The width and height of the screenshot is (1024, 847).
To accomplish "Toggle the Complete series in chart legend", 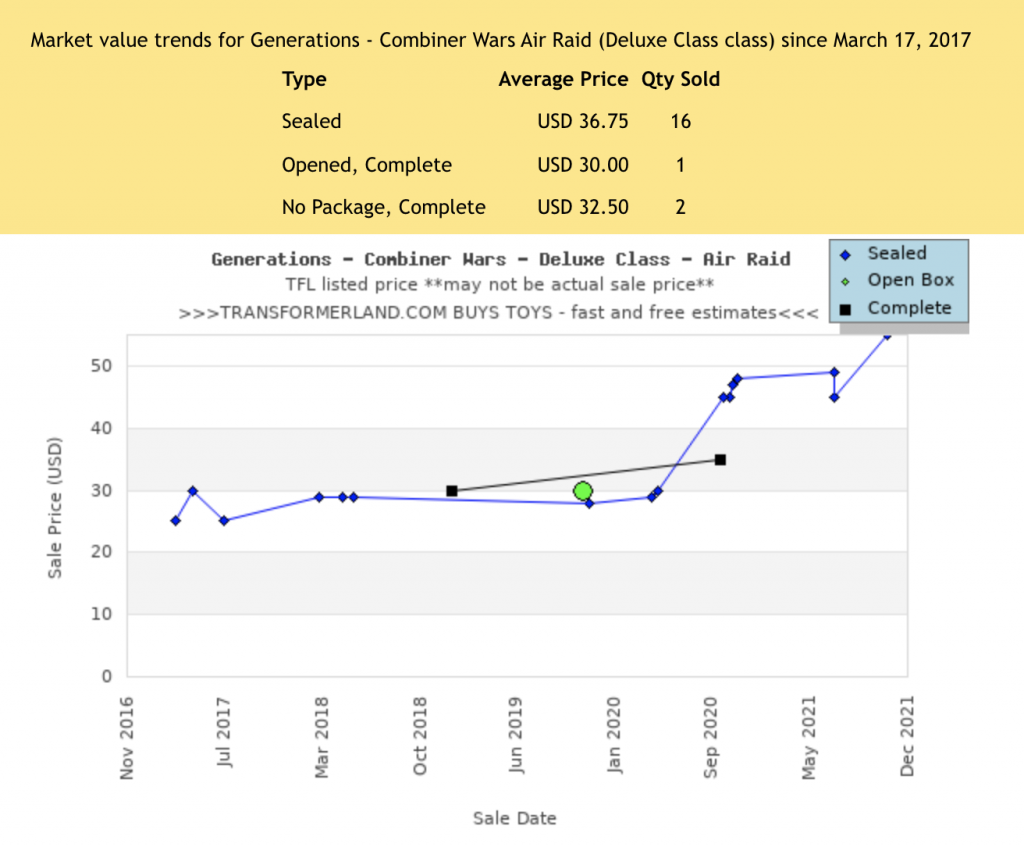I will (x=896, y=308).
